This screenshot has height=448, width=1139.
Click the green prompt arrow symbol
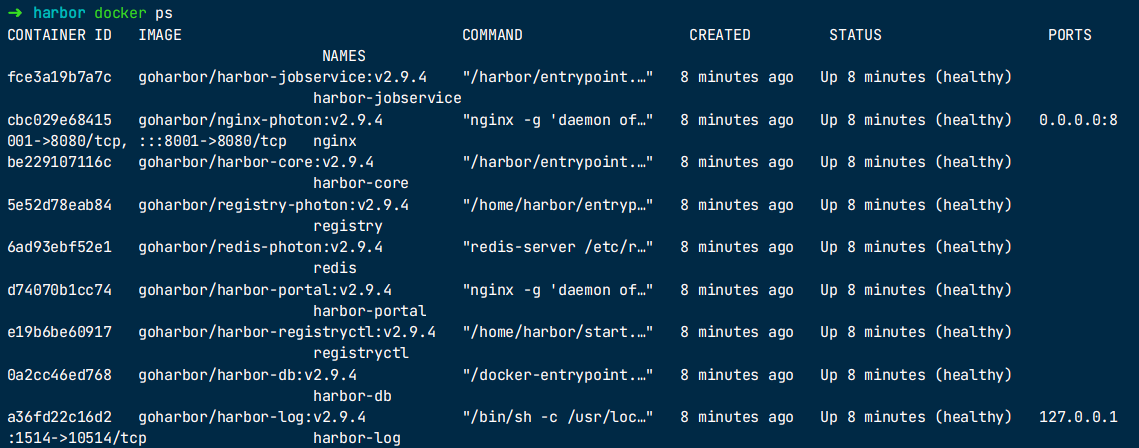(14, 13)
